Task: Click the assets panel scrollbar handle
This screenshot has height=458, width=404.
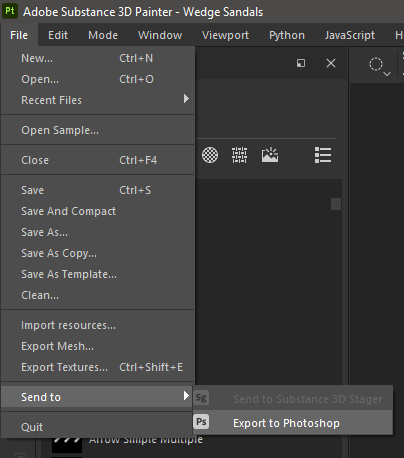Action: click(x=336, y=204)
